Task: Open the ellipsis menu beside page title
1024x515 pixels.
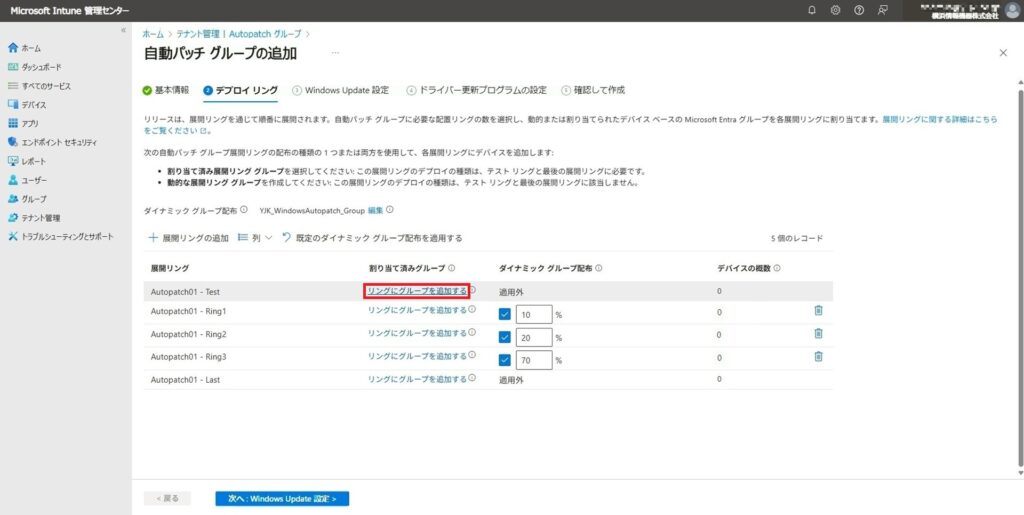Action: 335,53
